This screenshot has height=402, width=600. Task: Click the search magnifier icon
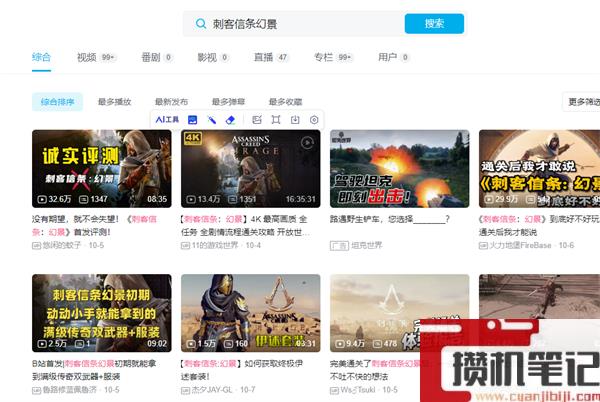pyautogui.click(x=201, y=24)
